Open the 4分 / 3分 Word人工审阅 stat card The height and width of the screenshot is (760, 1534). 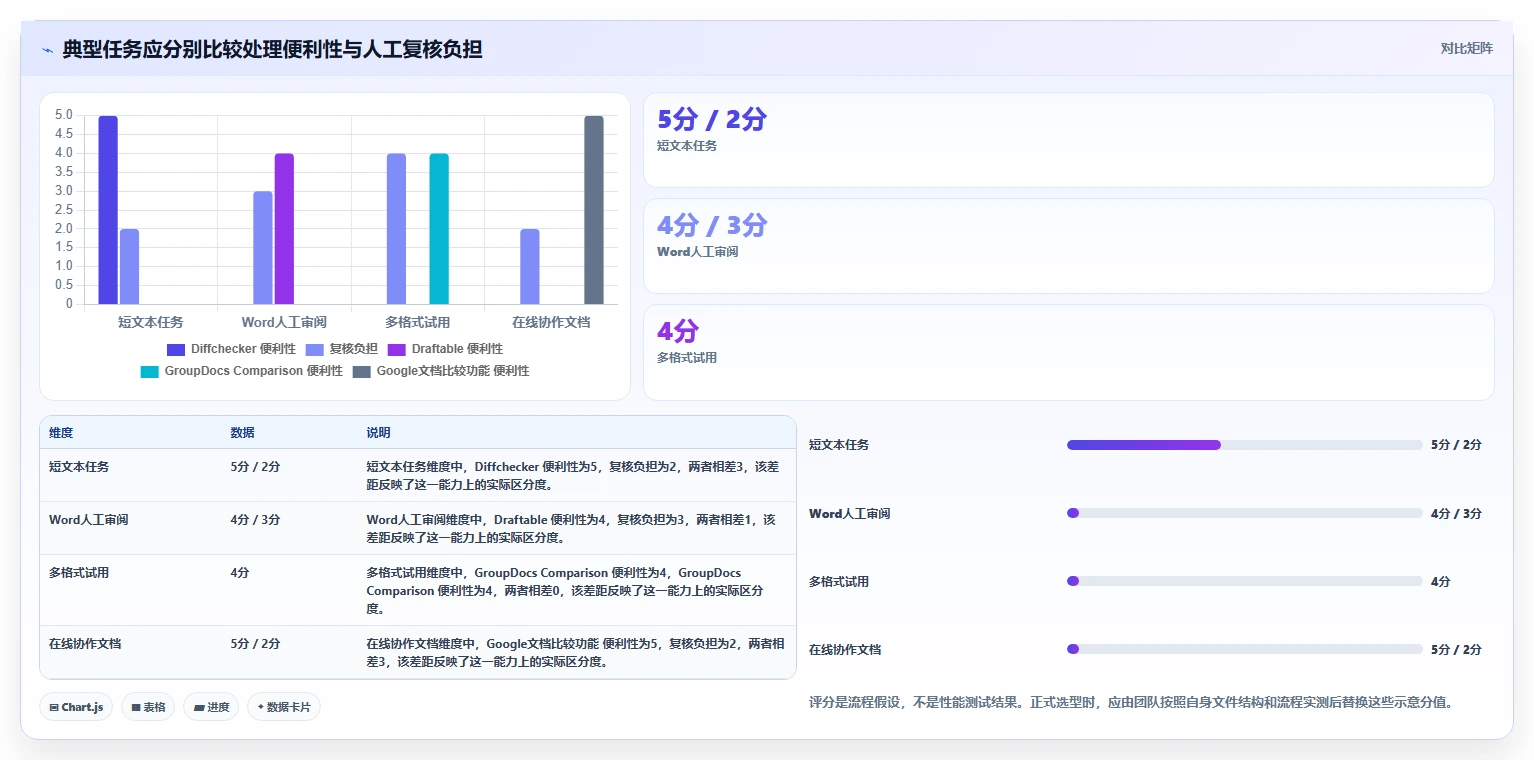[x=1068, y=246]
